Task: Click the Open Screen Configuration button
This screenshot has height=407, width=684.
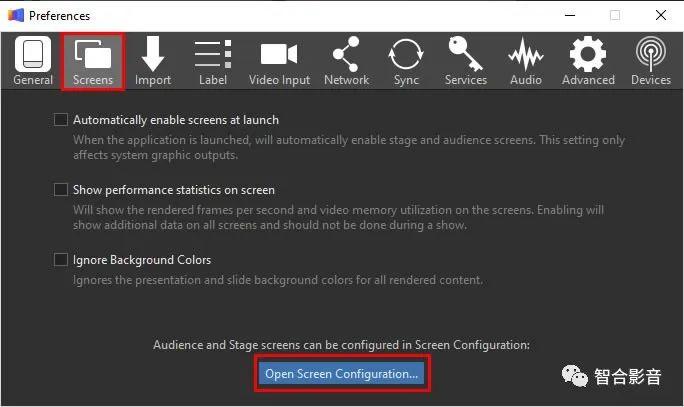Action: click(342, 374)
